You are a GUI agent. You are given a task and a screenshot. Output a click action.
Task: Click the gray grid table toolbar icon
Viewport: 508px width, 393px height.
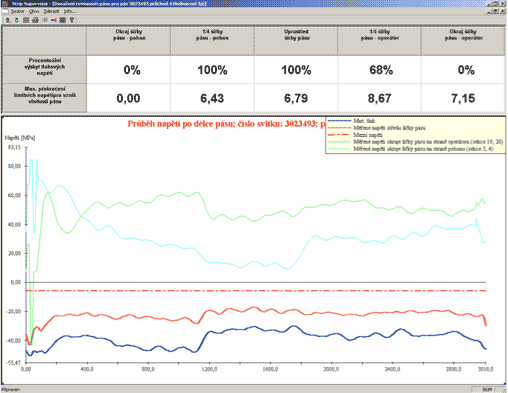point(26,20)
